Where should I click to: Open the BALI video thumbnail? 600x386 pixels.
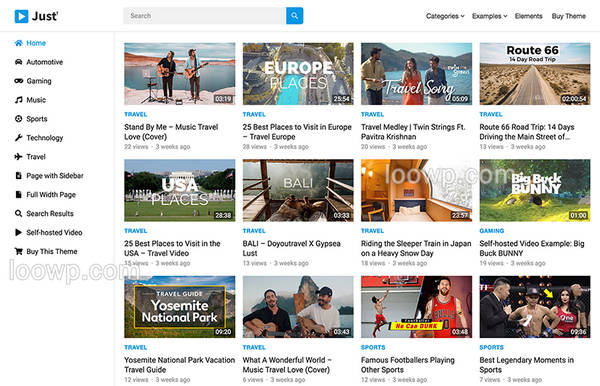pyautogui.click(x=298, y=190)
